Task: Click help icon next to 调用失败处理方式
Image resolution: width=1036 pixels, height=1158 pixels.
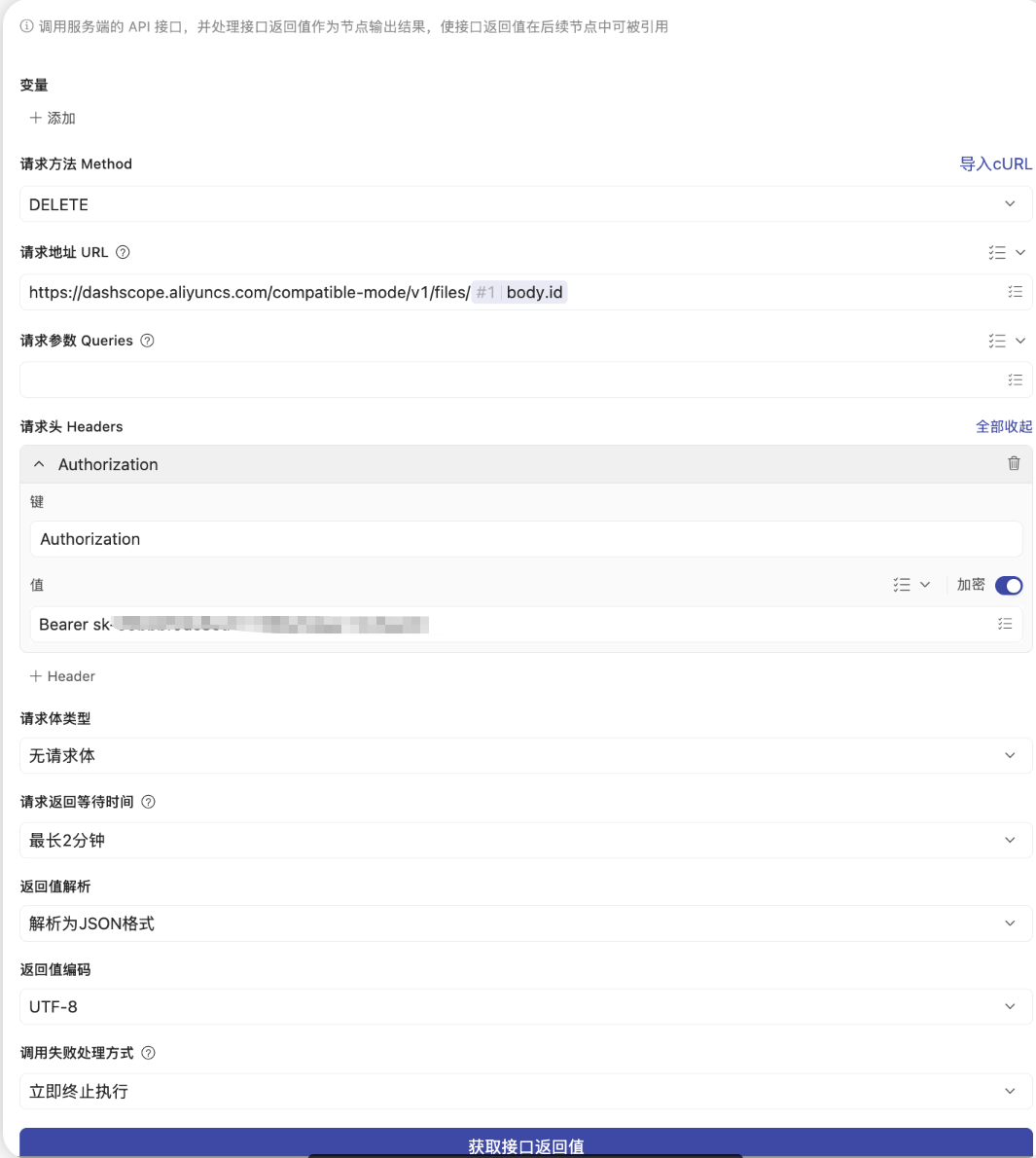Action: 148,1053
